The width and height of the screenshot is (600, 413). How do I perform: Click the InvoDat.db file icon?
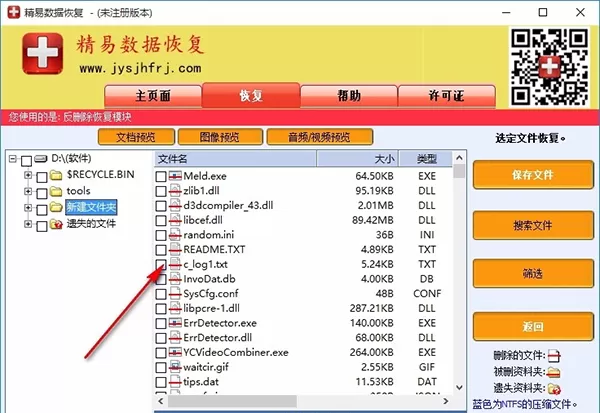[x=175, y=279]
